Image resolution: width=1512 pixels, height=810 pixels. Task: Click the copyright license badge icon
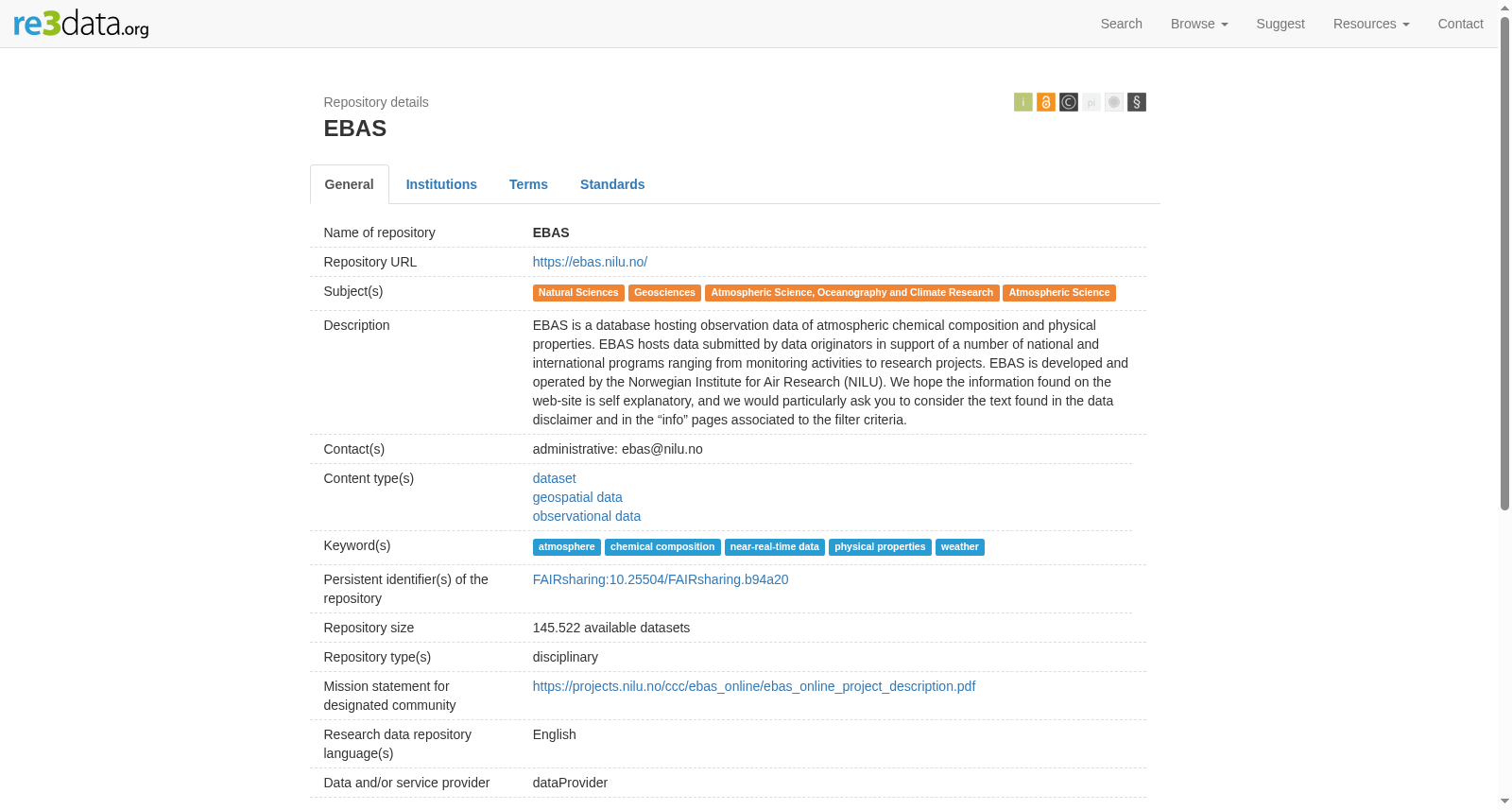pos(1068,102)
